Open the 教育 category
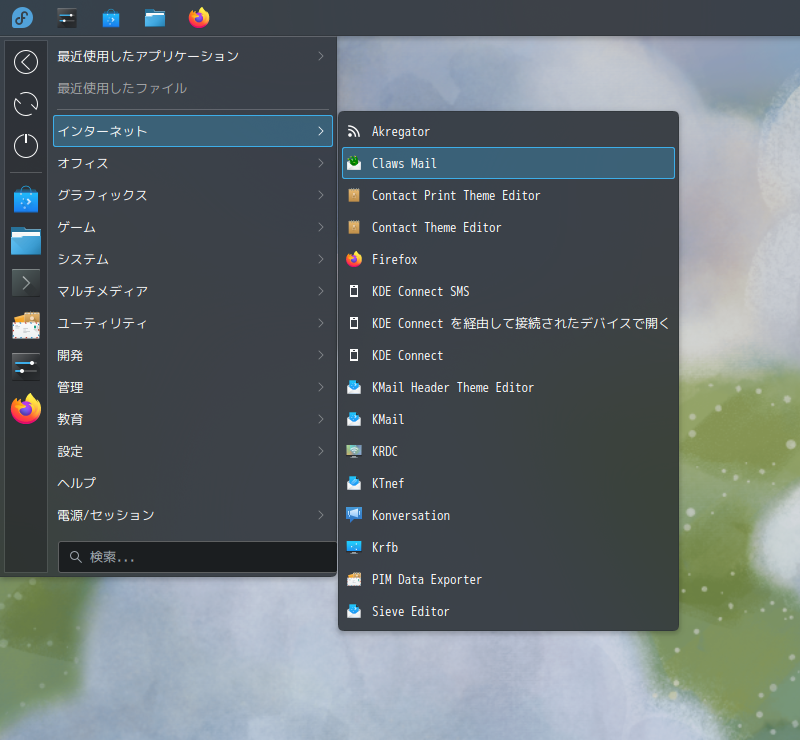This screenshot has height=740, width=800. pos(193,419)
